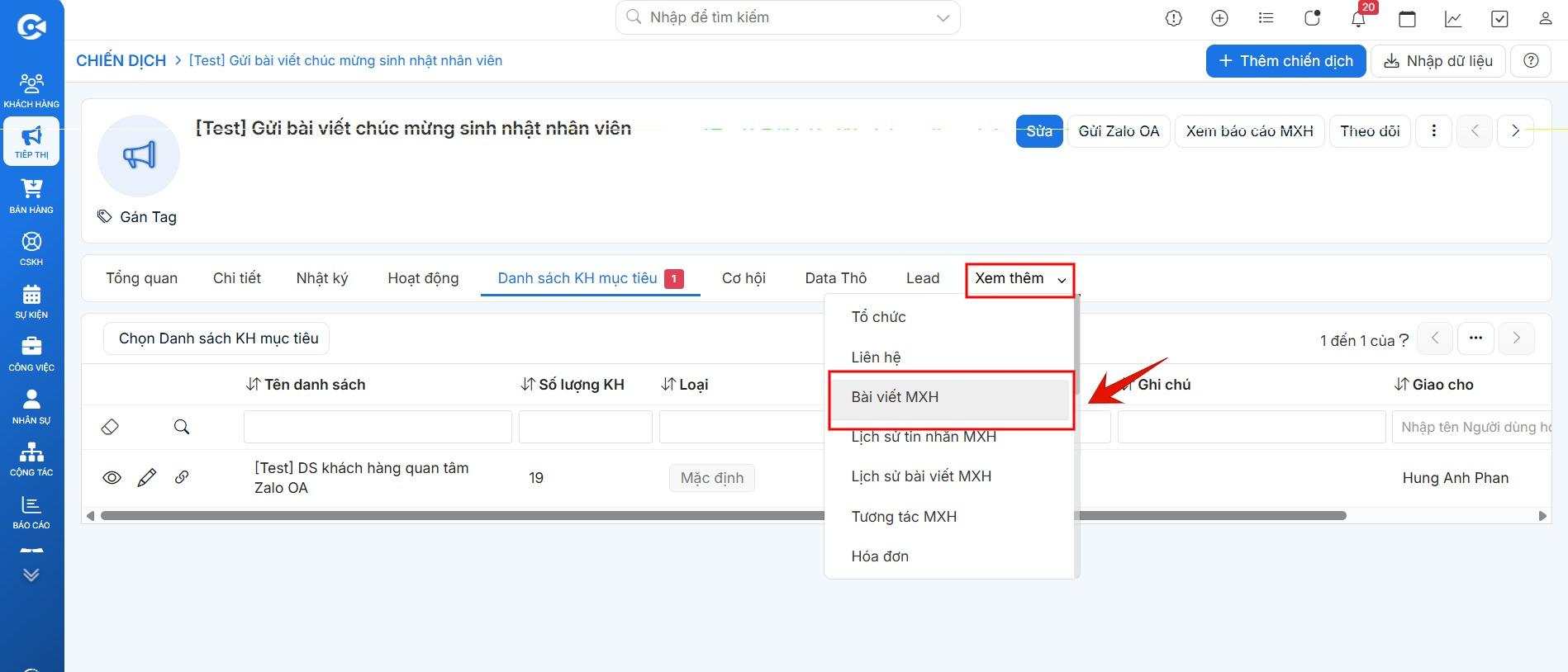
Task: Click the app logo at top left
Action: 31,27
